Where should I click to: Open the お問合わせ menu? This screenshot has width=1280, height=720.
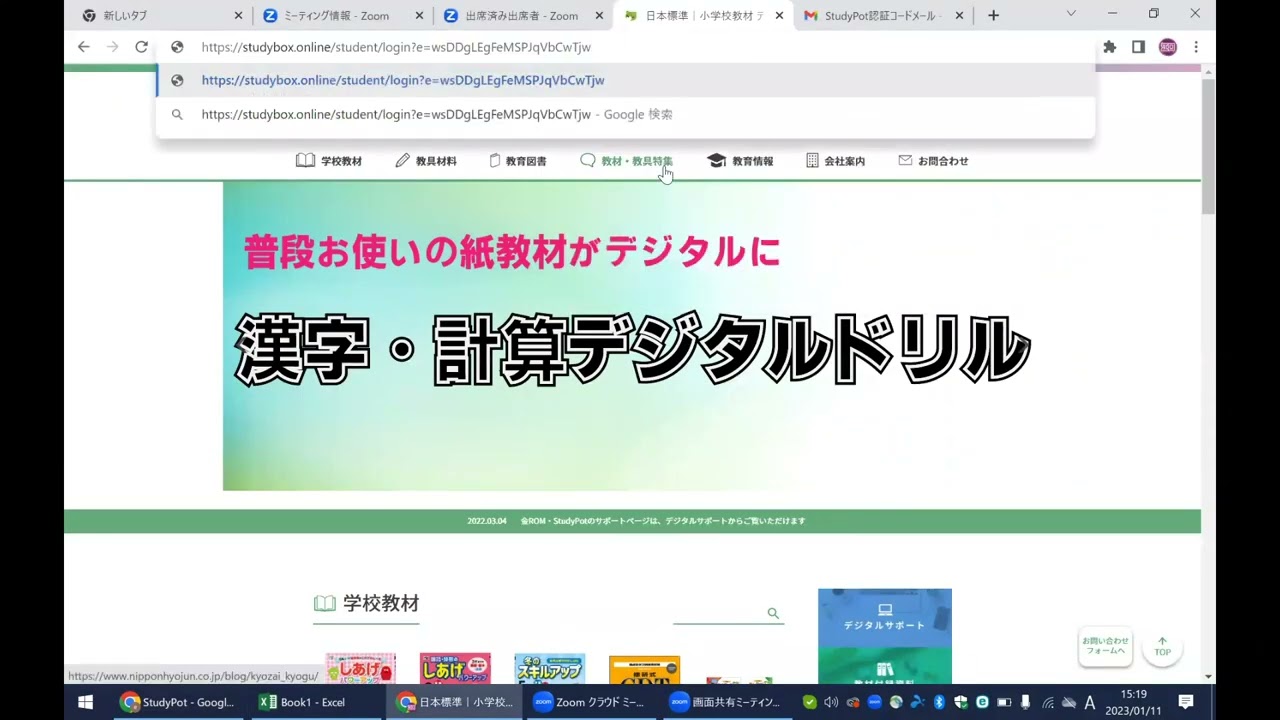pyautogui.click(x=933, y=160)
